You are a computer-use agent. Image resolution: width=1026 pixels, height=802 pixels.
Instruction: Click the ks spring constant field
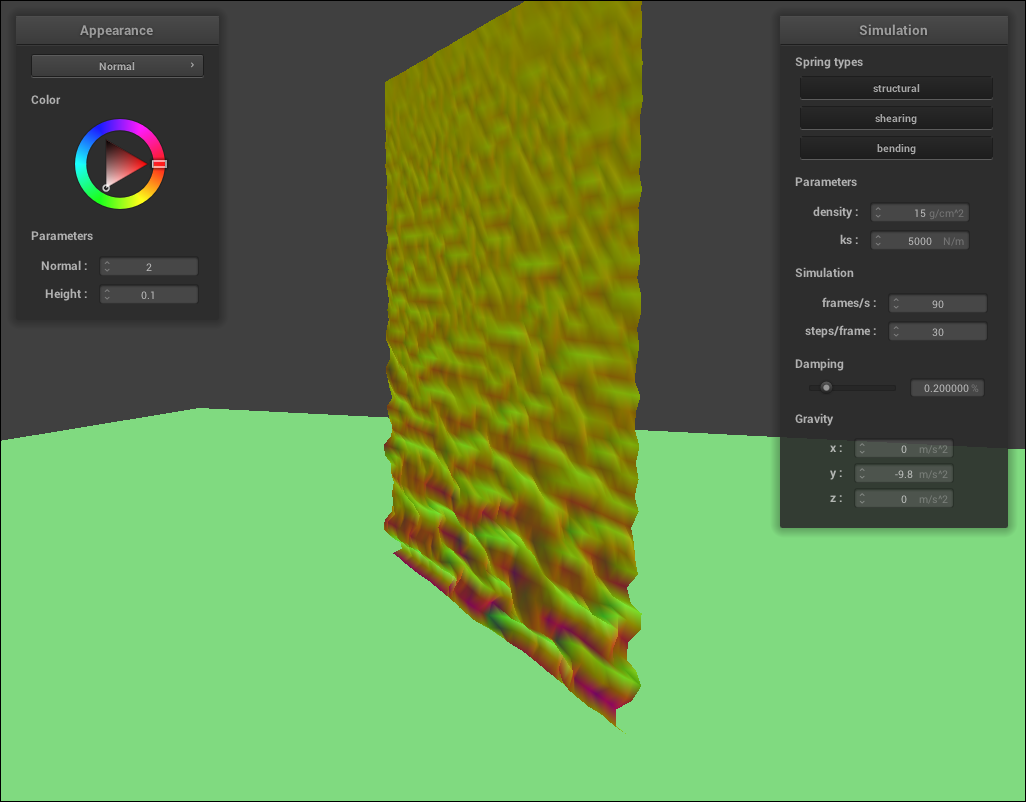click(x=920, y=241)
